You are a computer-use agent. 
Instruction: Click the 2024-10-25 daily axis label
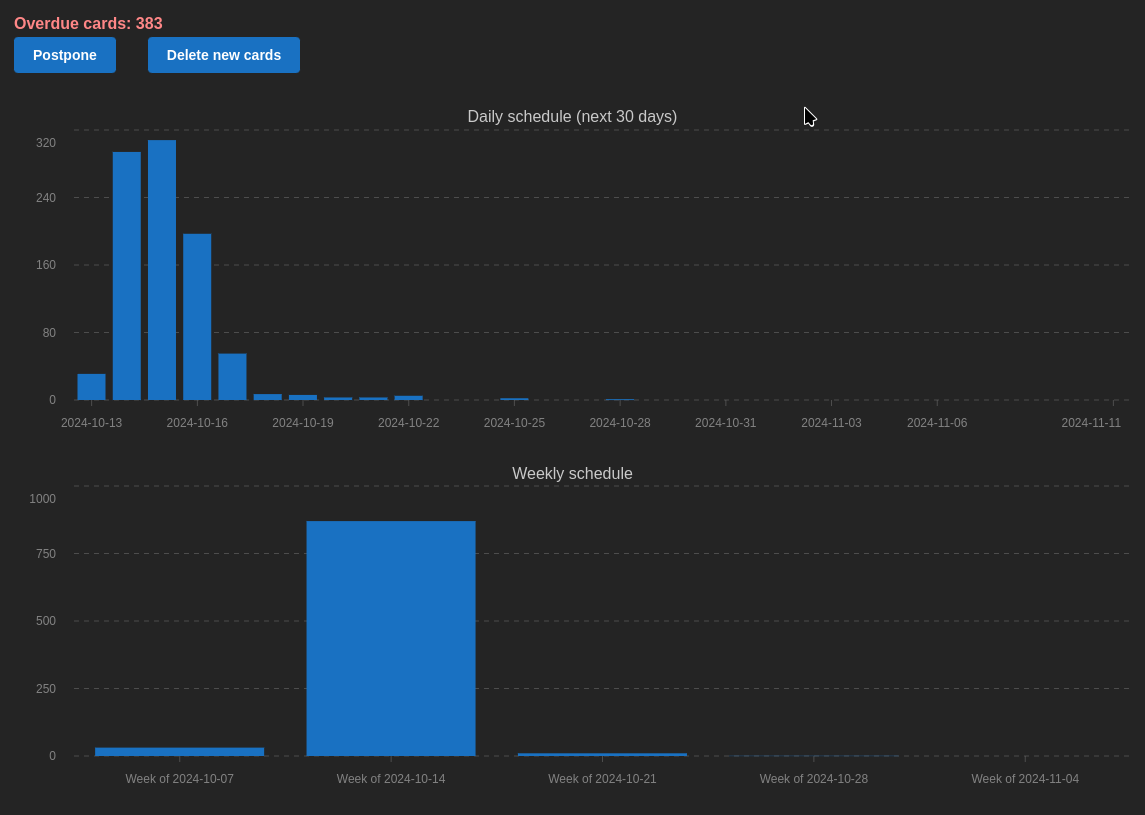coord(514,423)
